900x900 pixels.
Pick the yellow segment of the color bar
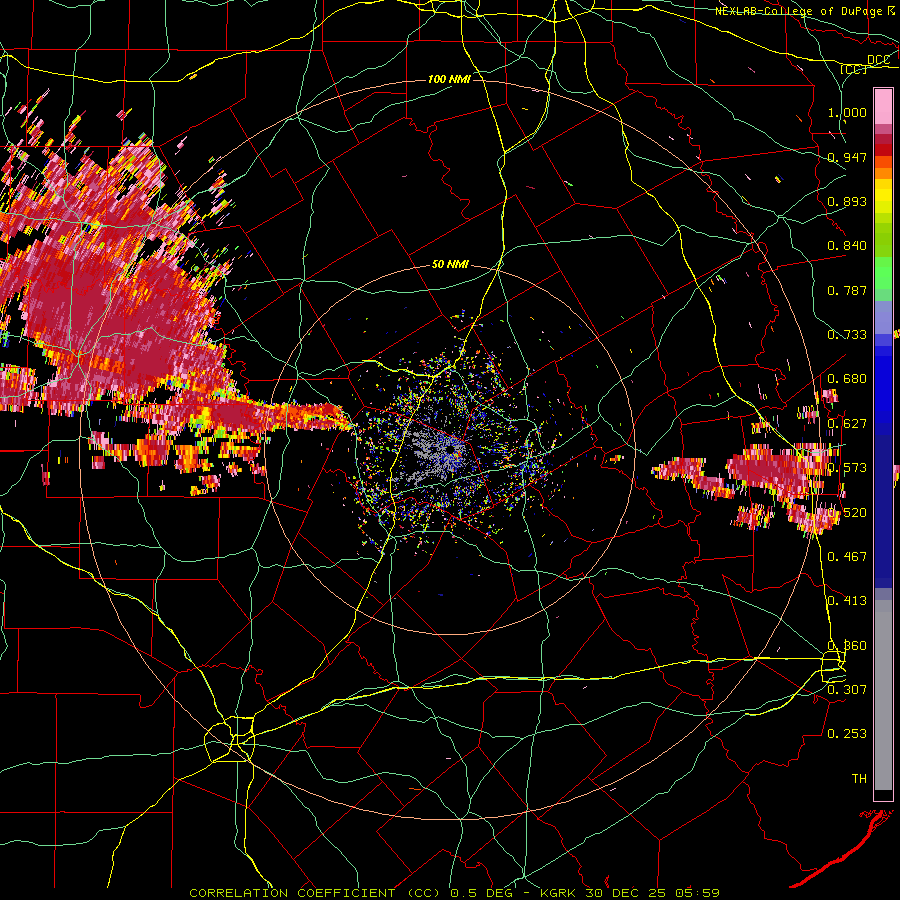(883, 196)
